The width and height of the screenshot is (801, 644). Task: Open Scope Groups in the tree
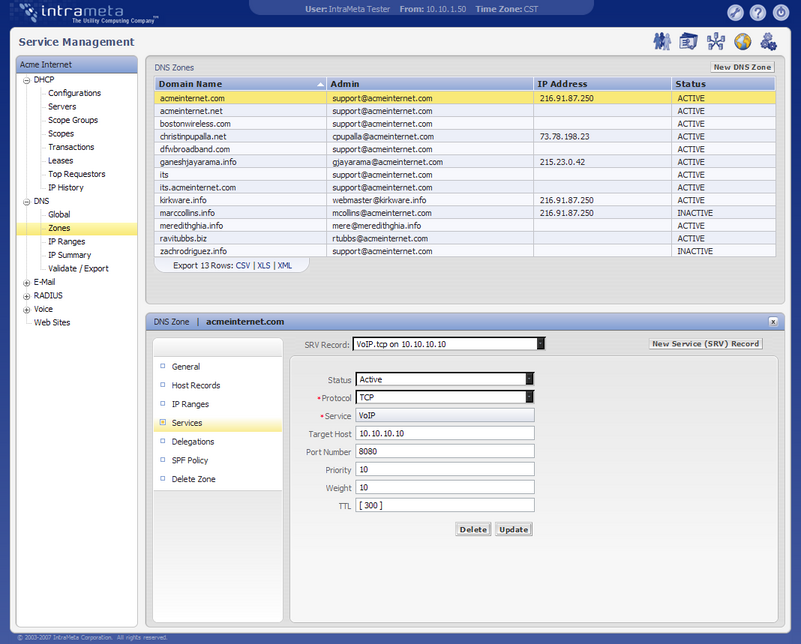(73, 120)
